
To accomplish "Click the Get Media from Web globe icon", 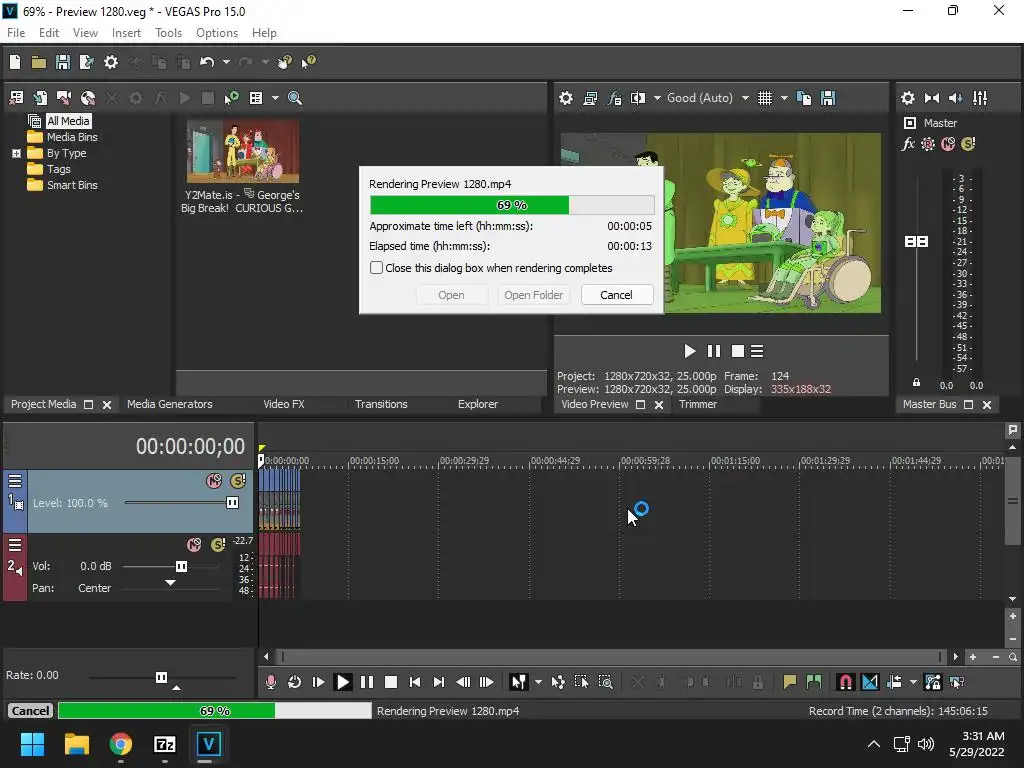I will (x=88, y=98).
